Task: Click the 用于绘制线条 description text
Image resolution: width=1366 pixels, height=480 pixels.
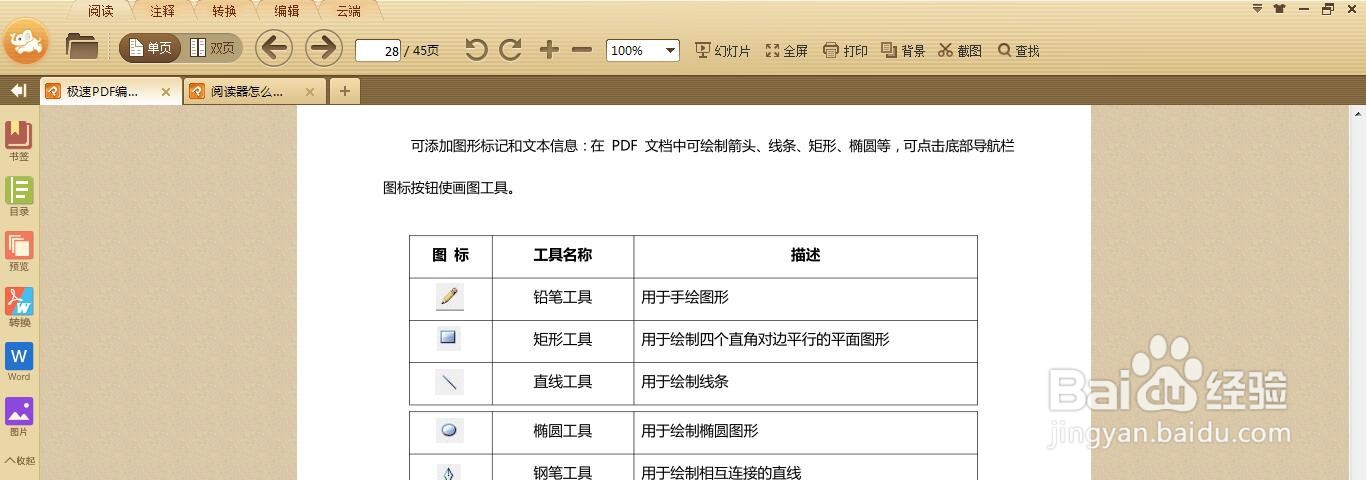Action: 685,382
